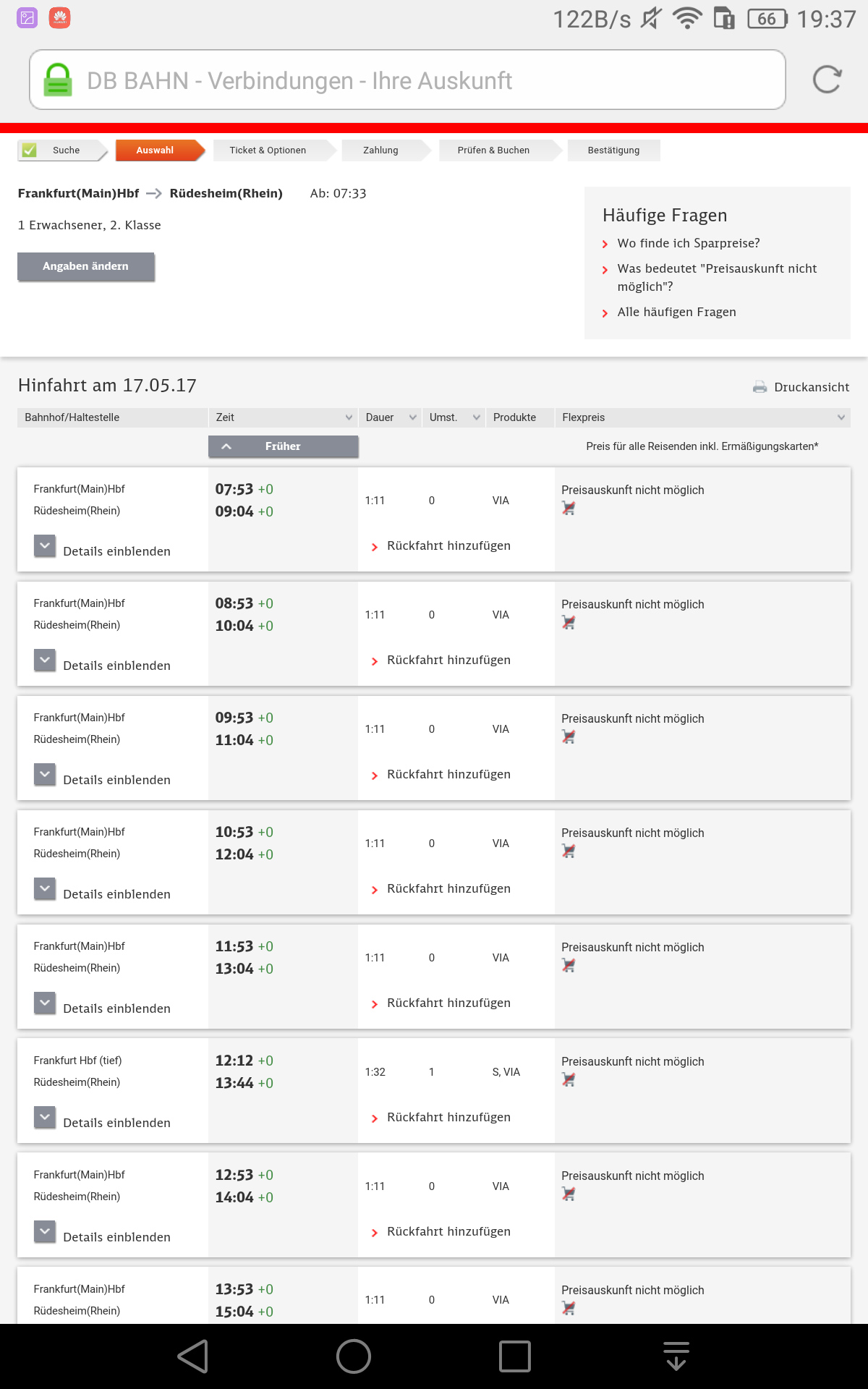Select the Auswahl step tab

coord(155,150)
